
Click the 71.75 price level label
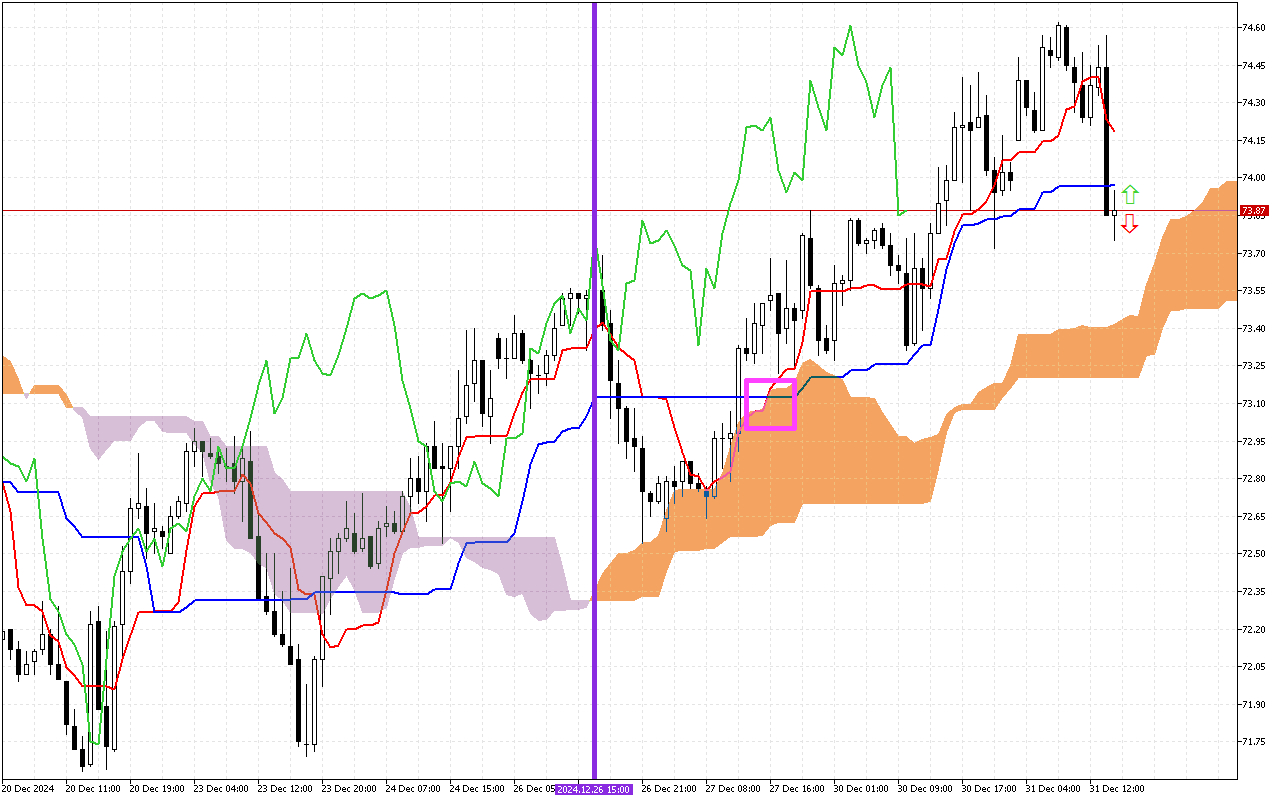(1253, 742)
